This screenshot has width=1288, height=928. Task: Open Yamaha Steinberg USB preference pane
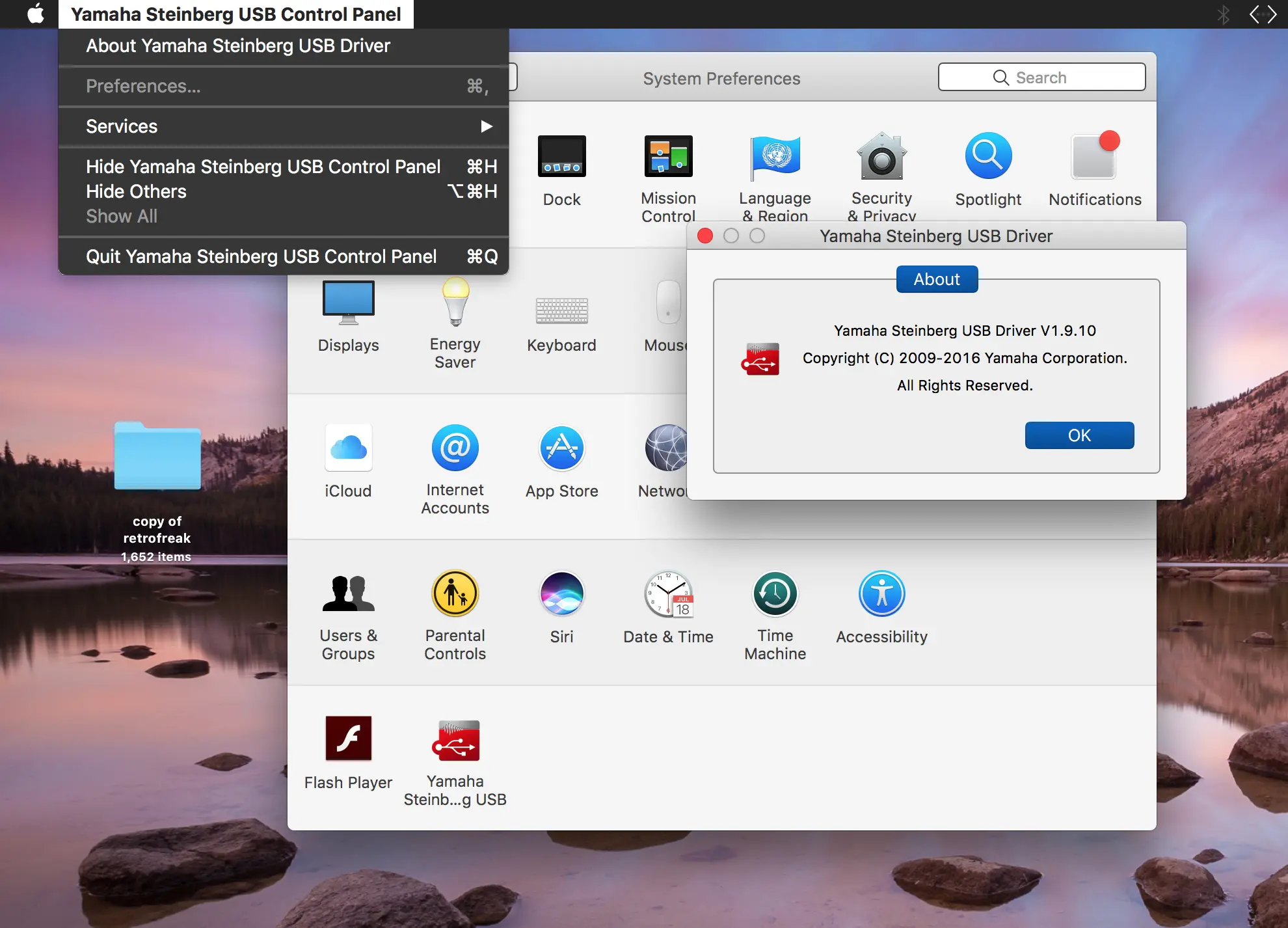tap(455, 741)
